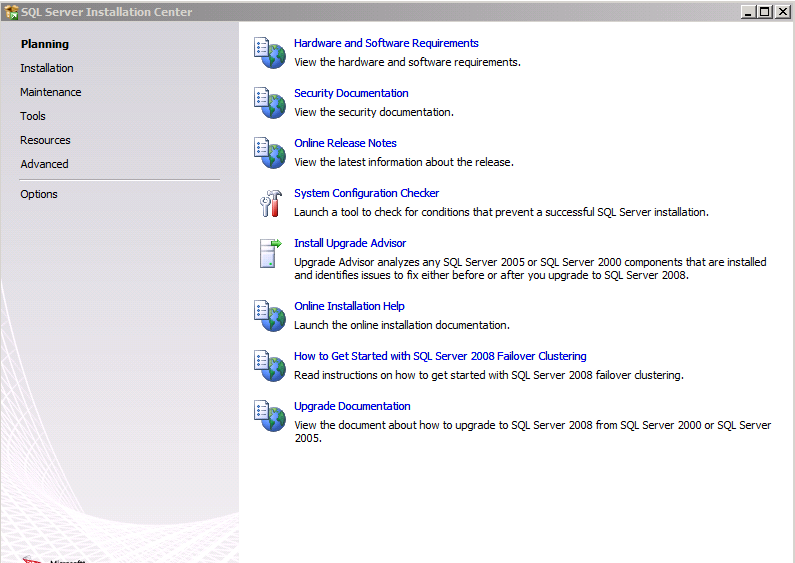Click 'View the hardware and software requirements.' text
The width and height of the screenshot is (795, 563).
tap(408, 62)
